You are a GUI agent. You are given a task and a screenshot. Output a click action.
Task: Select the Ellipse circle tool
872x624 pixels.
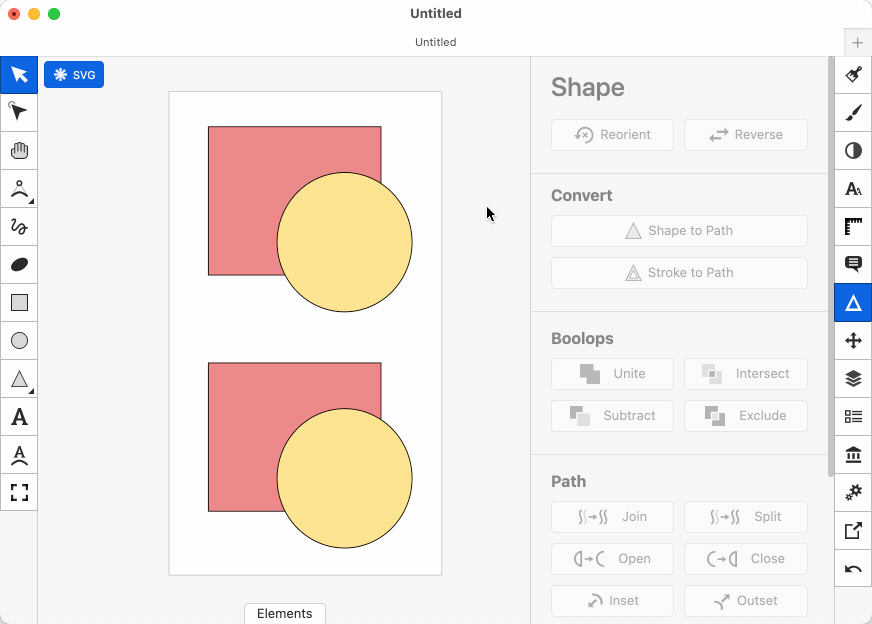tap(19, 341)
